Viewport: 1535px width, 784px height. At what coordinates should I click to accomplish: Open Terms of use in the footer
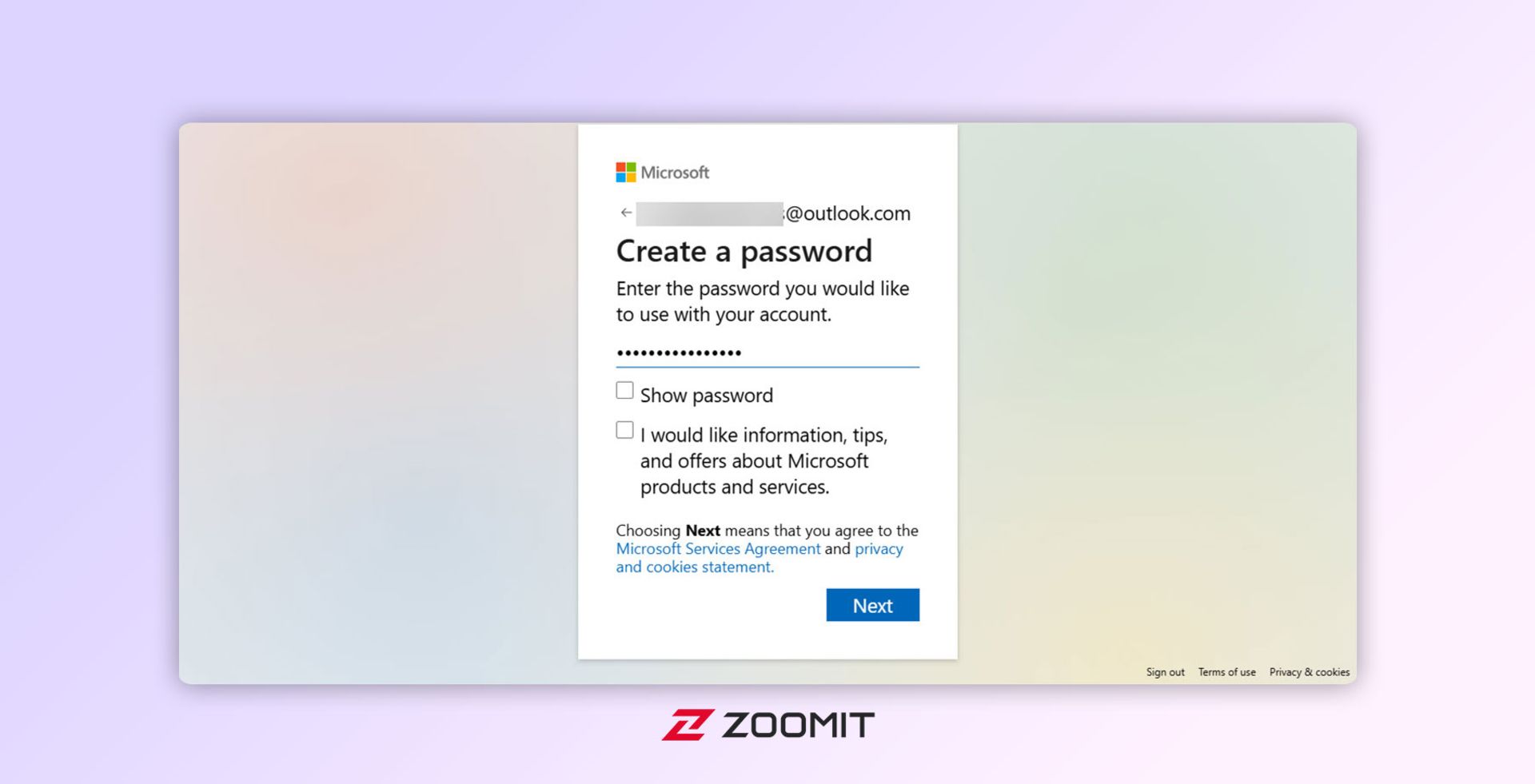(x=1226, y=672)
